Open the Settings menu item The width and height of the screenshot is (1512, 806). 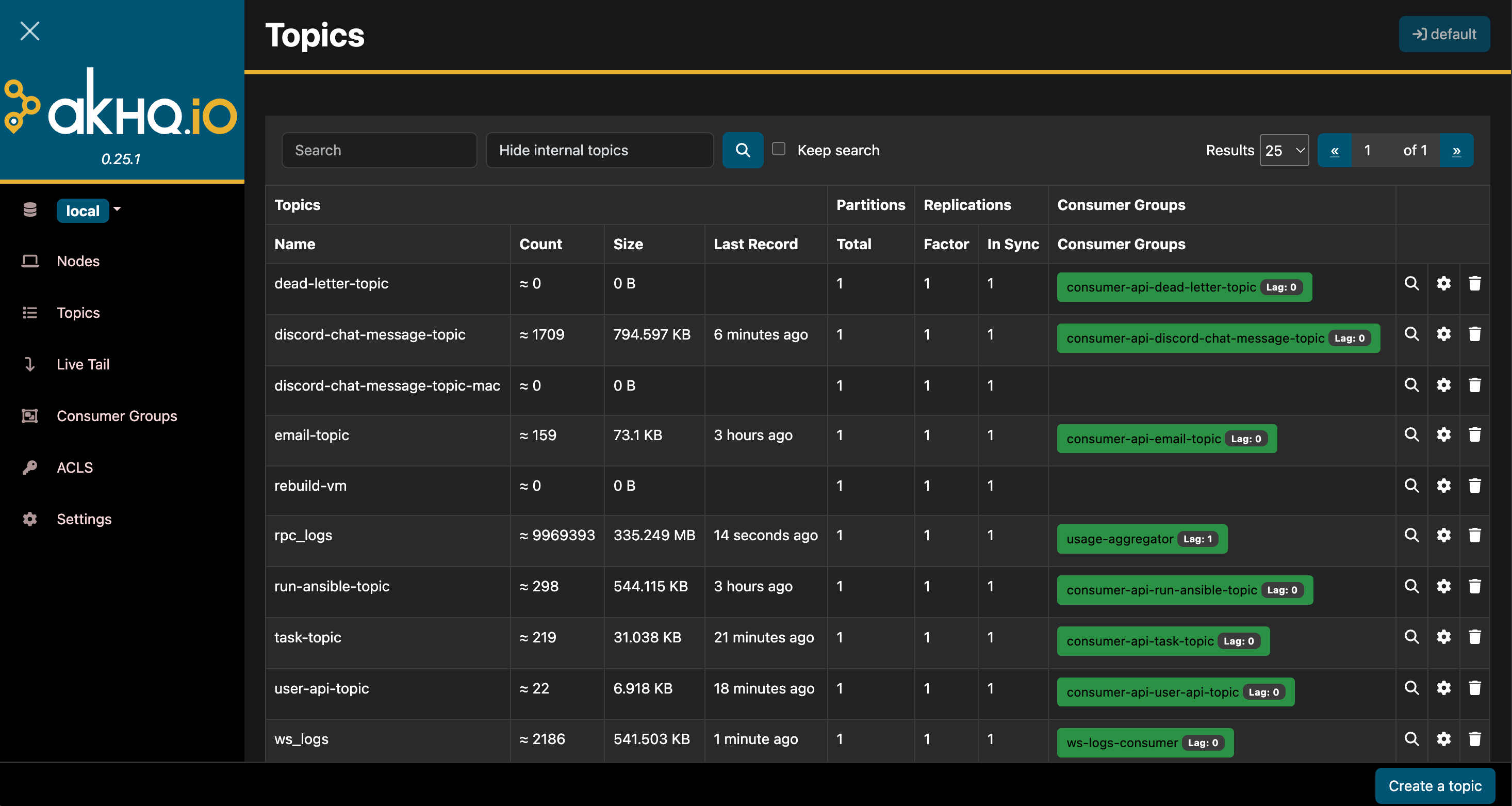pyautogui.click(x=84, y=519)
